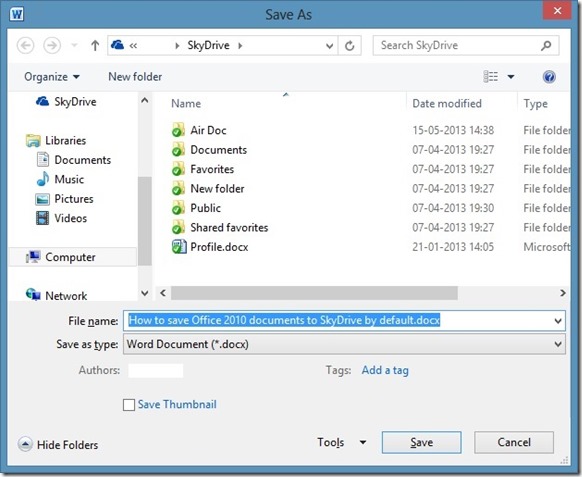582x477 pixels.
Task: Open the Tools dropdown menu
Action: pyautogui.click(x=341, y=442)
